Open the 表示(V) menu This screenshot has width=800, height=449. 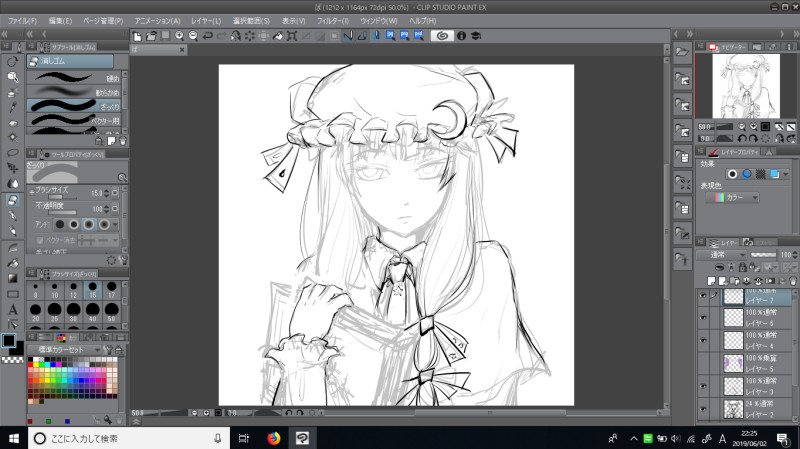click(293, 21)
